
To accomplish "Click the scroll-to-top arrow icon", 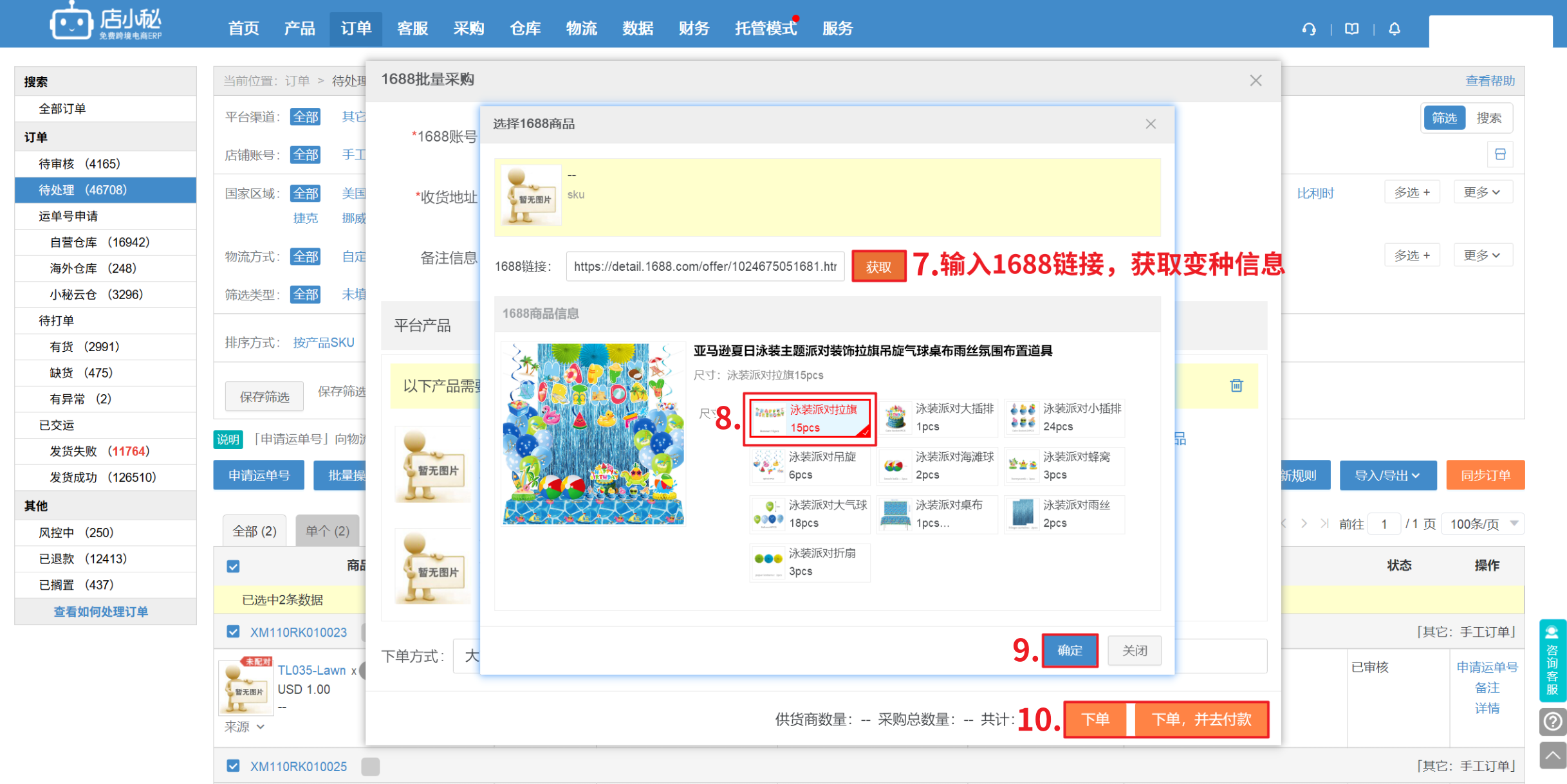I will pyautogui.click(x=1552, y=754).
